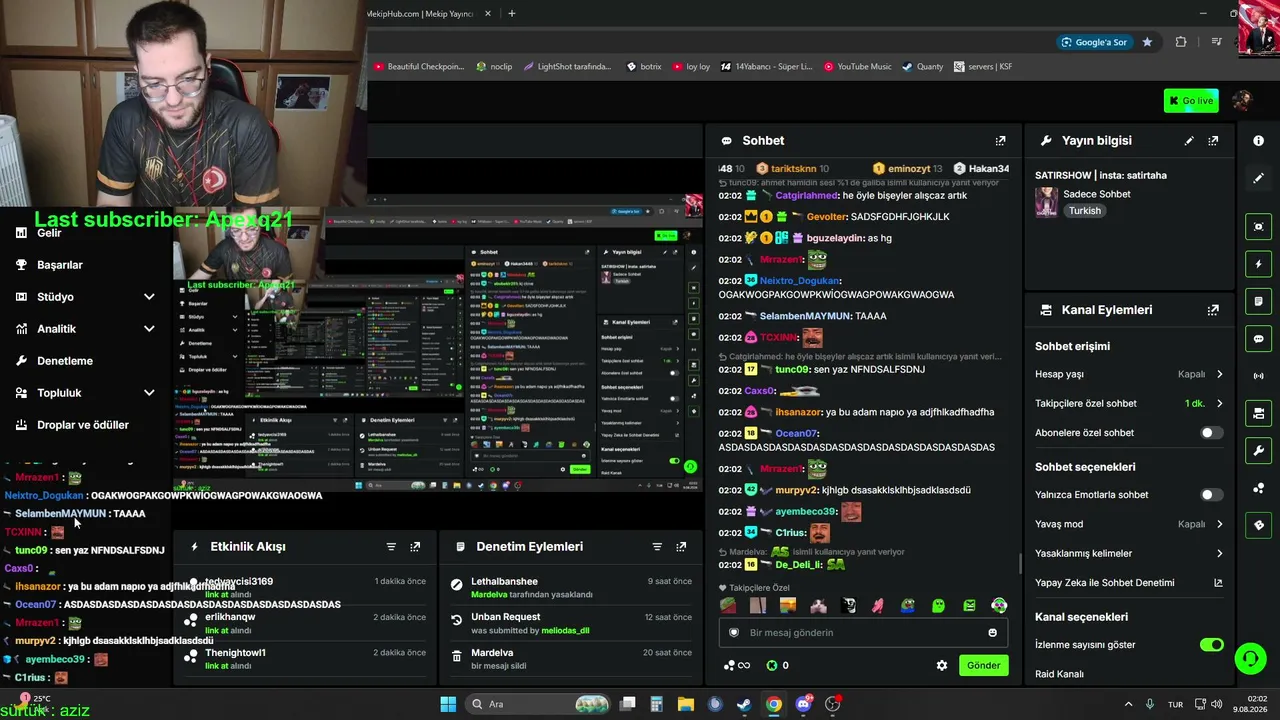Click the Google'a Sor button
Image resolution: width=1280 pixels, height=720 pixels.
pos(1094,42)
